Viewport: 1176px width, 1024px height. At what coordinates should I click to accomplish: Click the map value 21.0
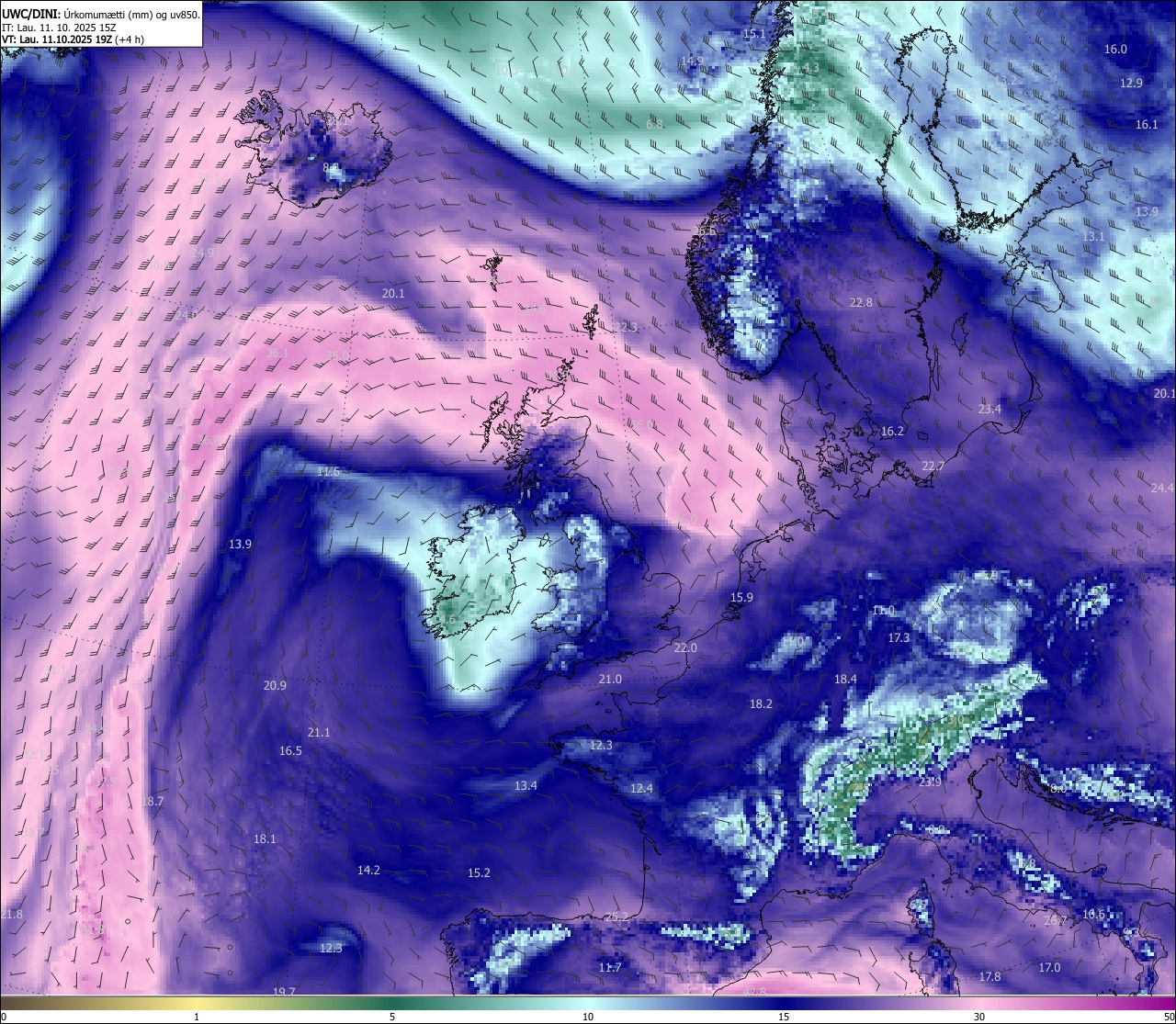(x=610, y=680)
